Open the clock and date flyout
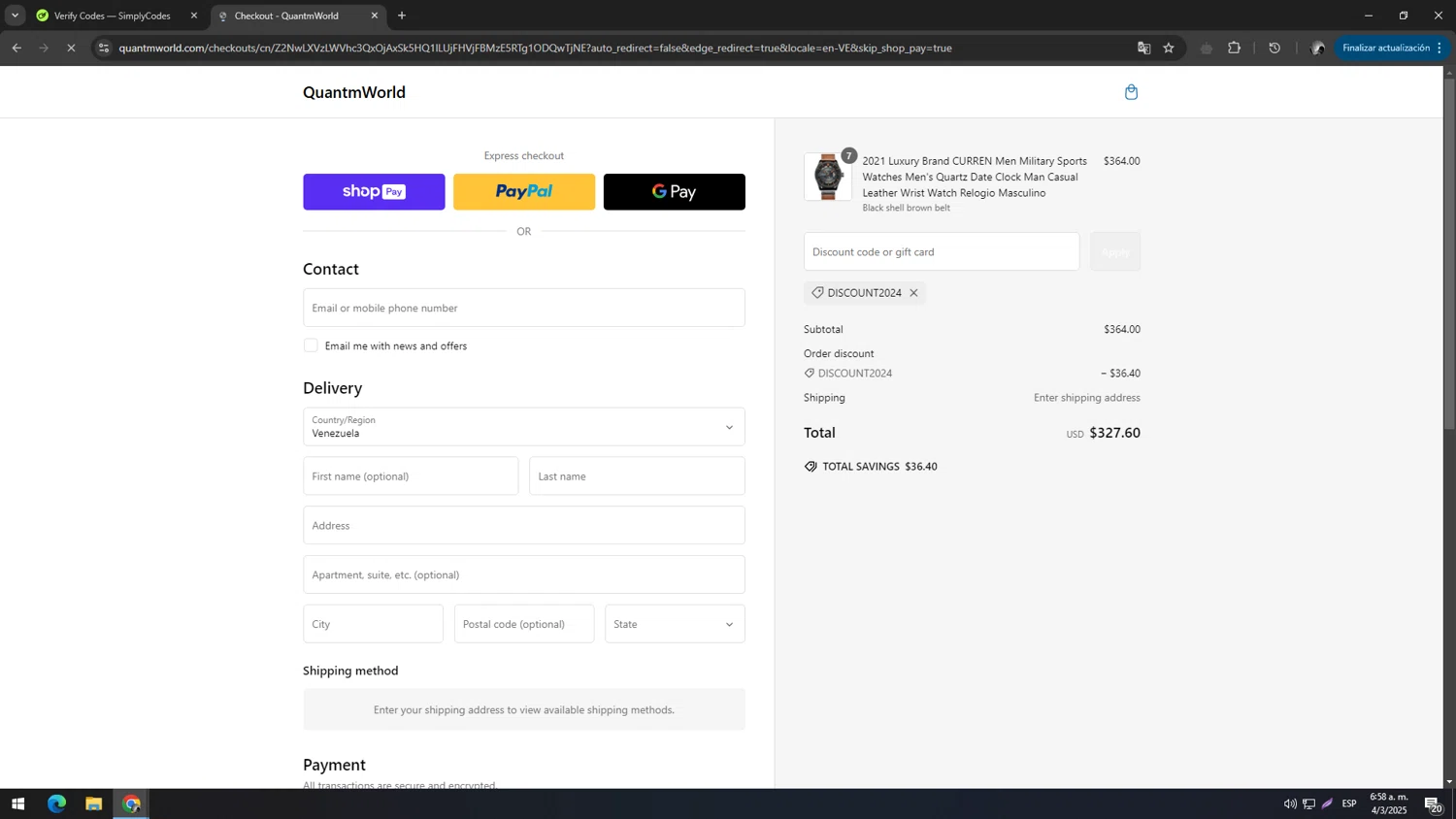 point(1388,803)
